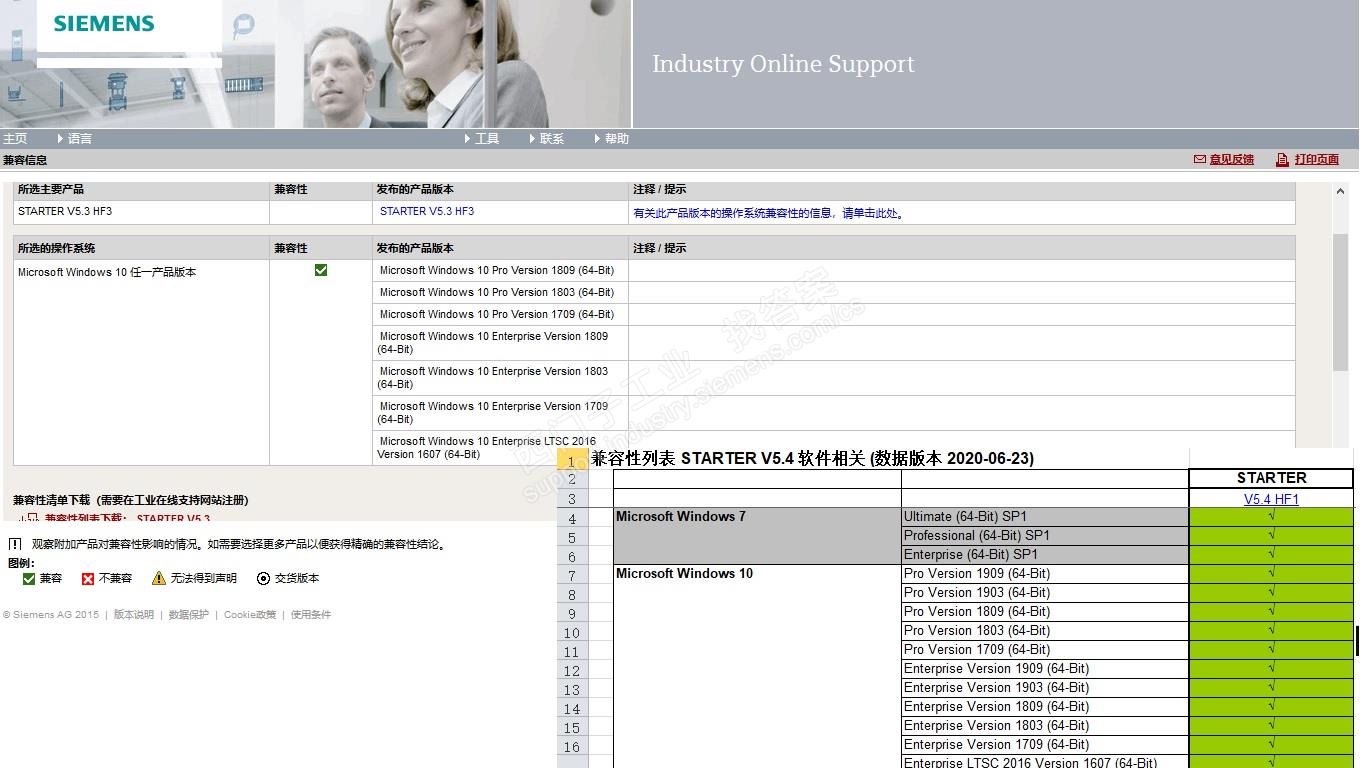Go to the 主页 menu
1366x768 pixels.
15,139
